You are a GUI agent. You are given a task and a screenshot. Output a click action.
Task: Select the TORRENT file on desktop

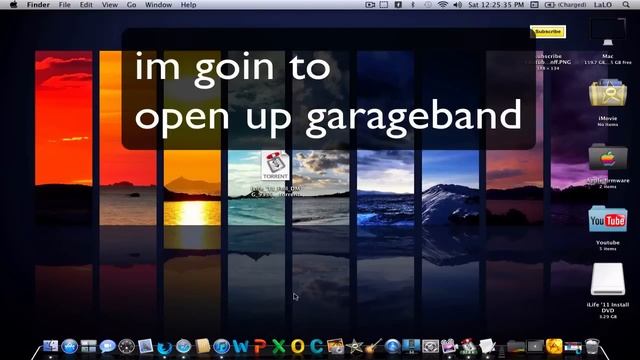pos(276,166)
